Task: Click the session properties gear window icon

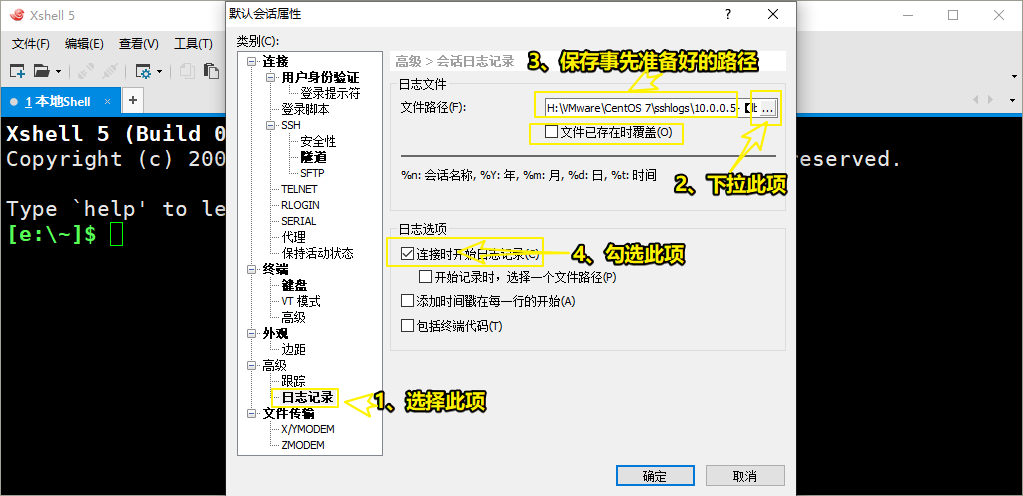Action: click(x=143, y=70)
